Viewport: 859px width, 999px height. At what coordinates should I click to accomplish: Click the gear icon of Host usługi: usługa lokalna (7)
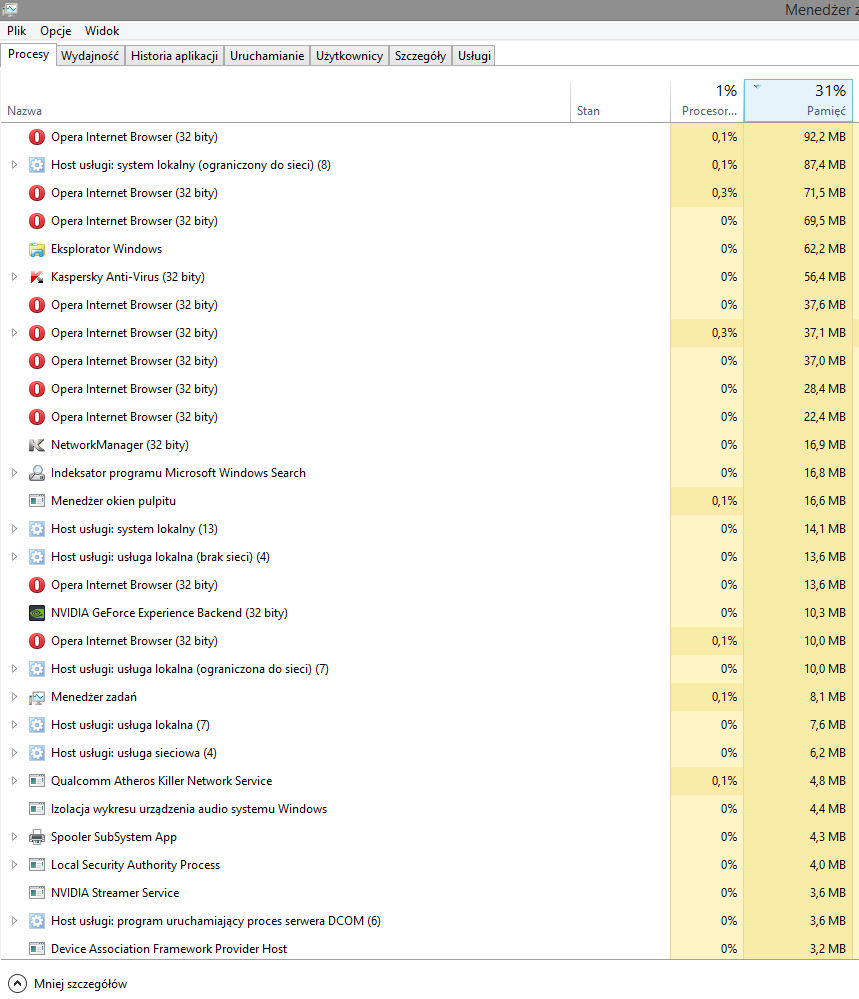click(37, 725)
